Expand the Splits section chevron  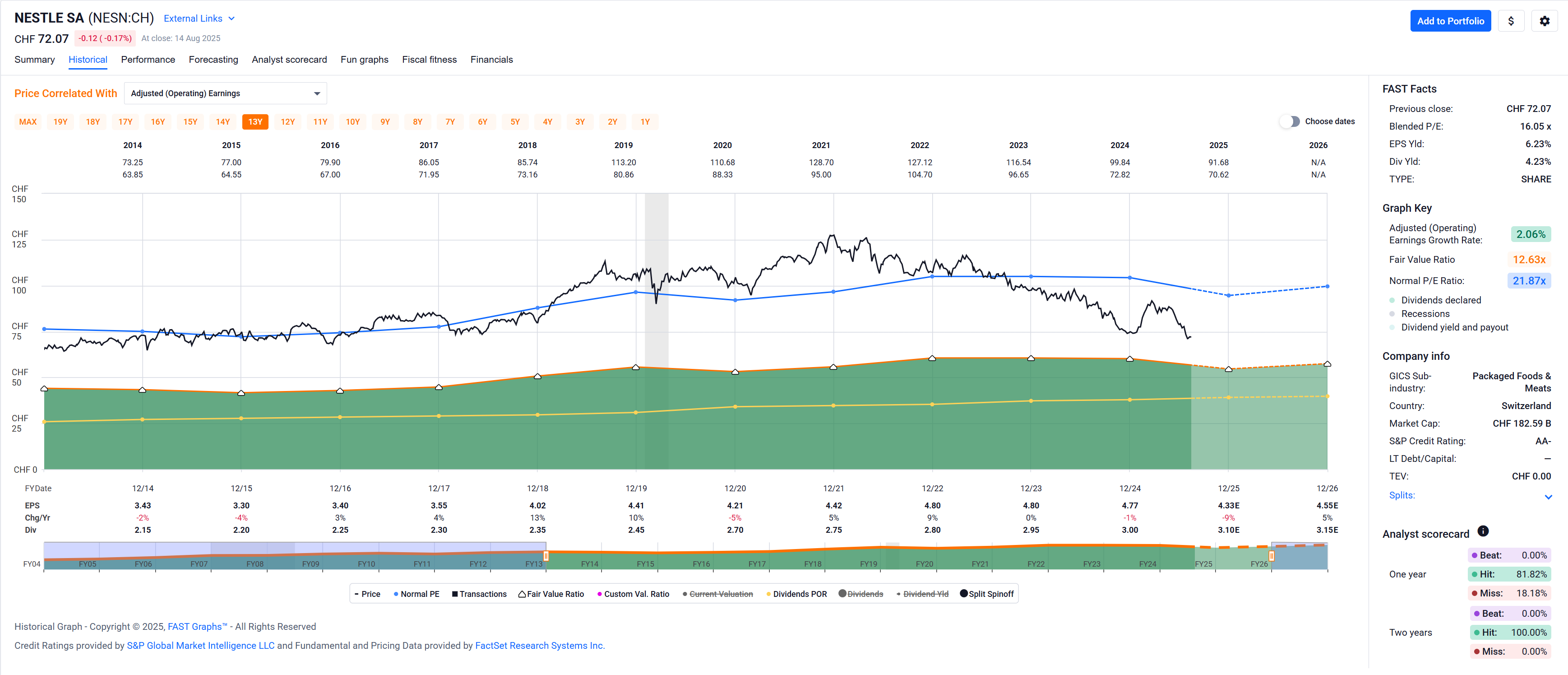1548,497
